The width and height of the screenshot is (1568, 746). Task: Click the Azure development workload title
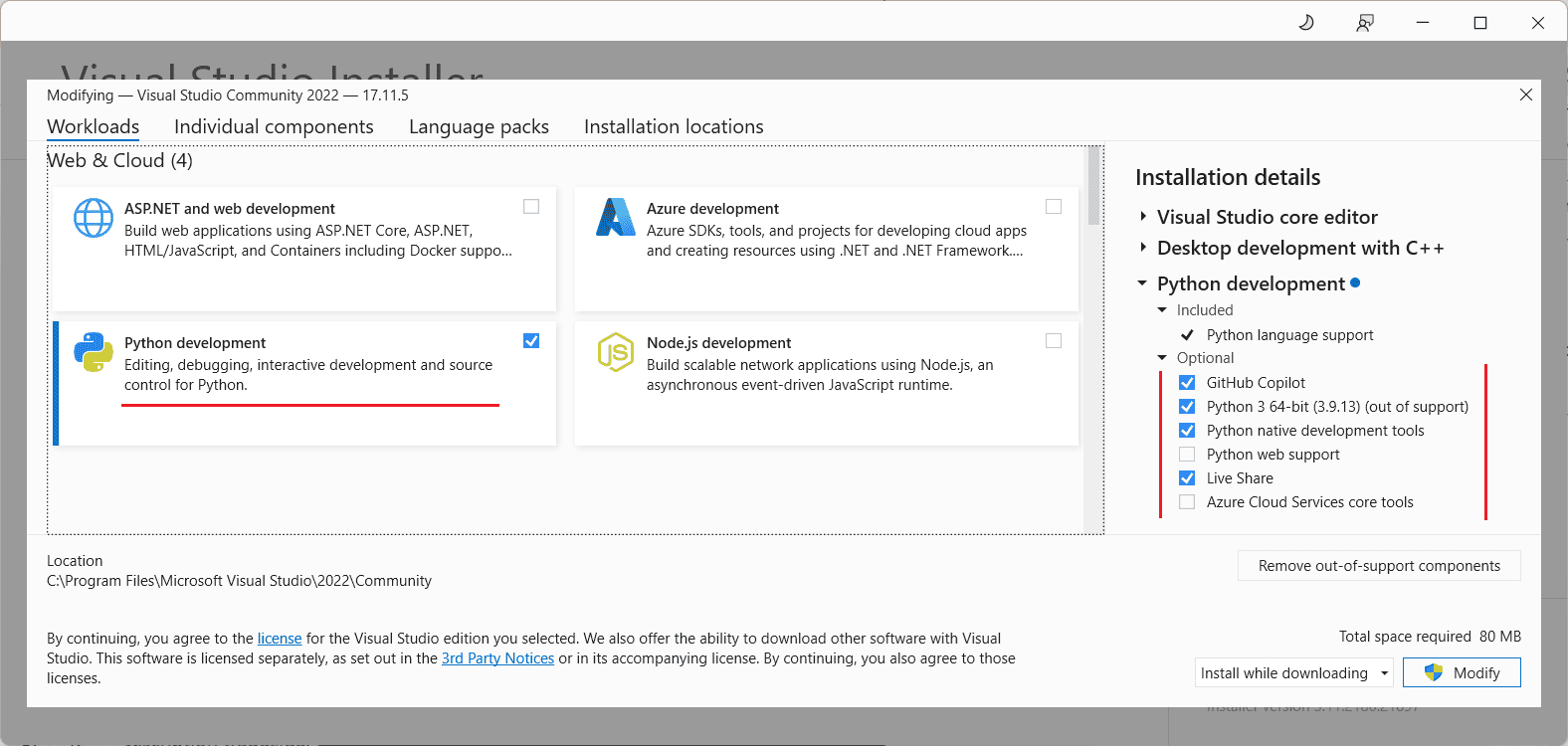(x=712, y=208)
